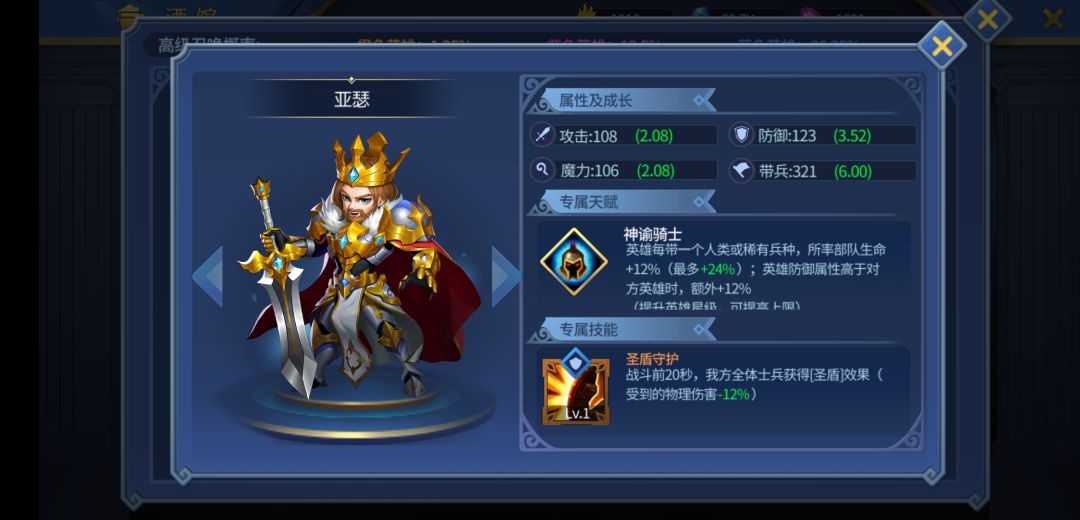
Task: Show the next hero with right arrow
Action: (506, 276)
